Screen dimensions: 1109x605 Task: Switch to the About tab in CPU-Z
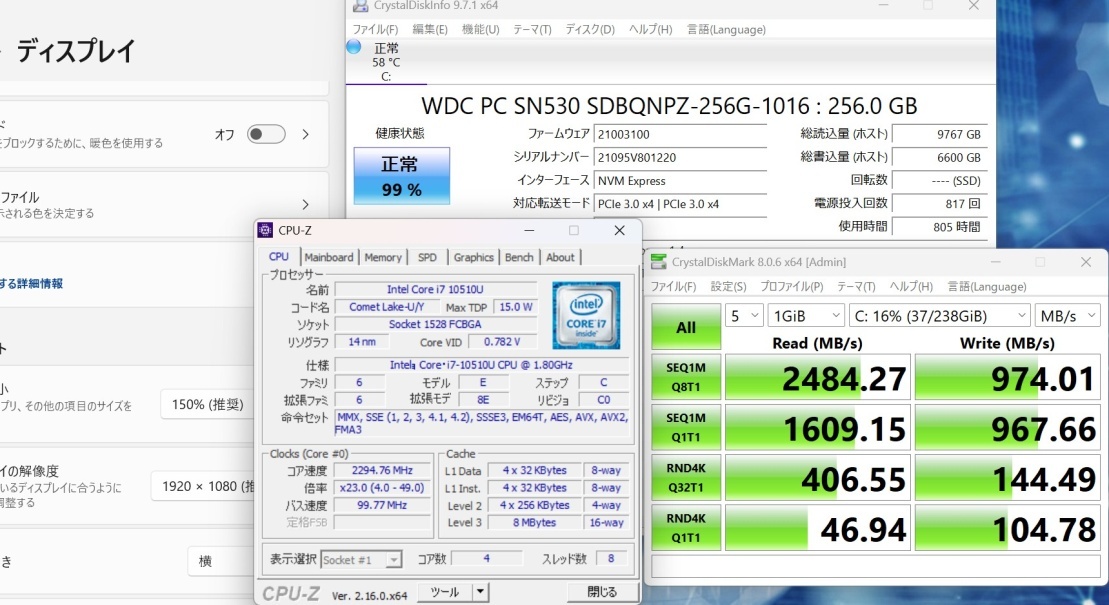tap(560, 258)
